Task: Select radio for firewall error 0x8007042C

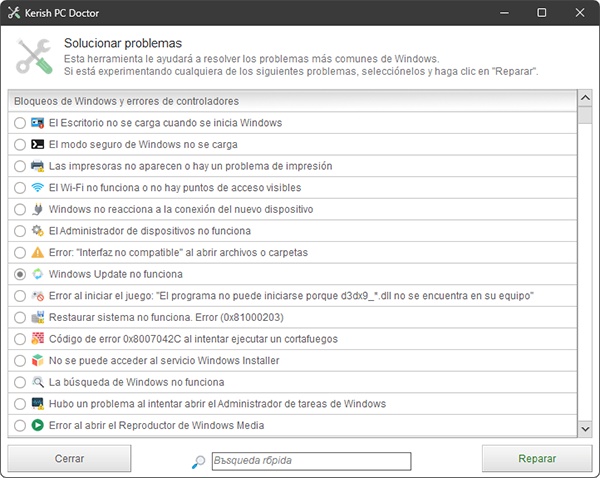Action: 20,339
